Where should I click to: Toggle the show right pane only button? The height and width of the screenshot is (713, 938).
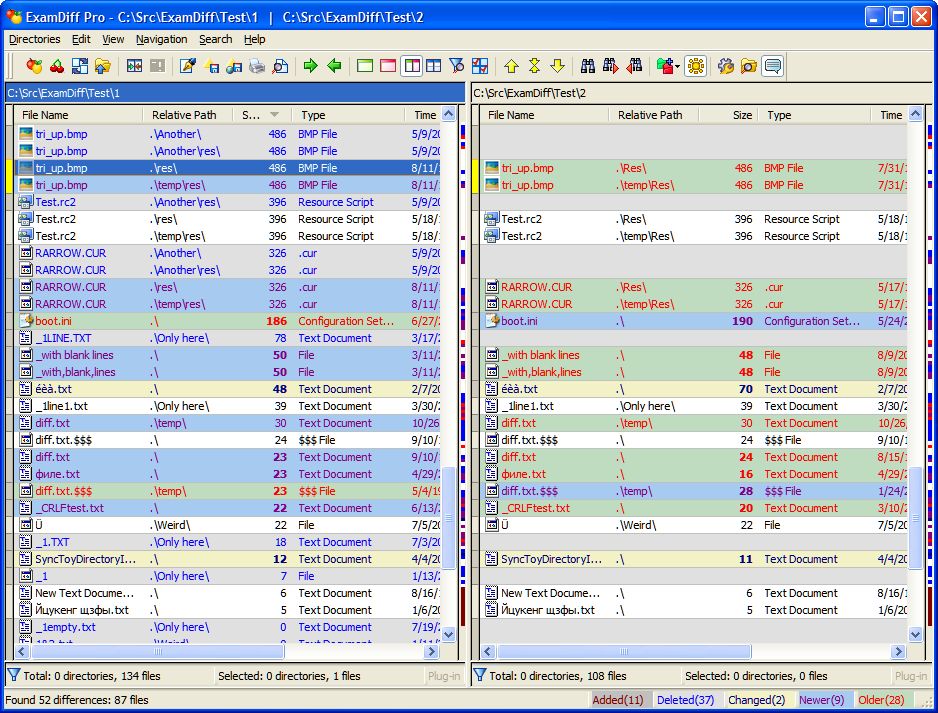[x=388, y=66]
